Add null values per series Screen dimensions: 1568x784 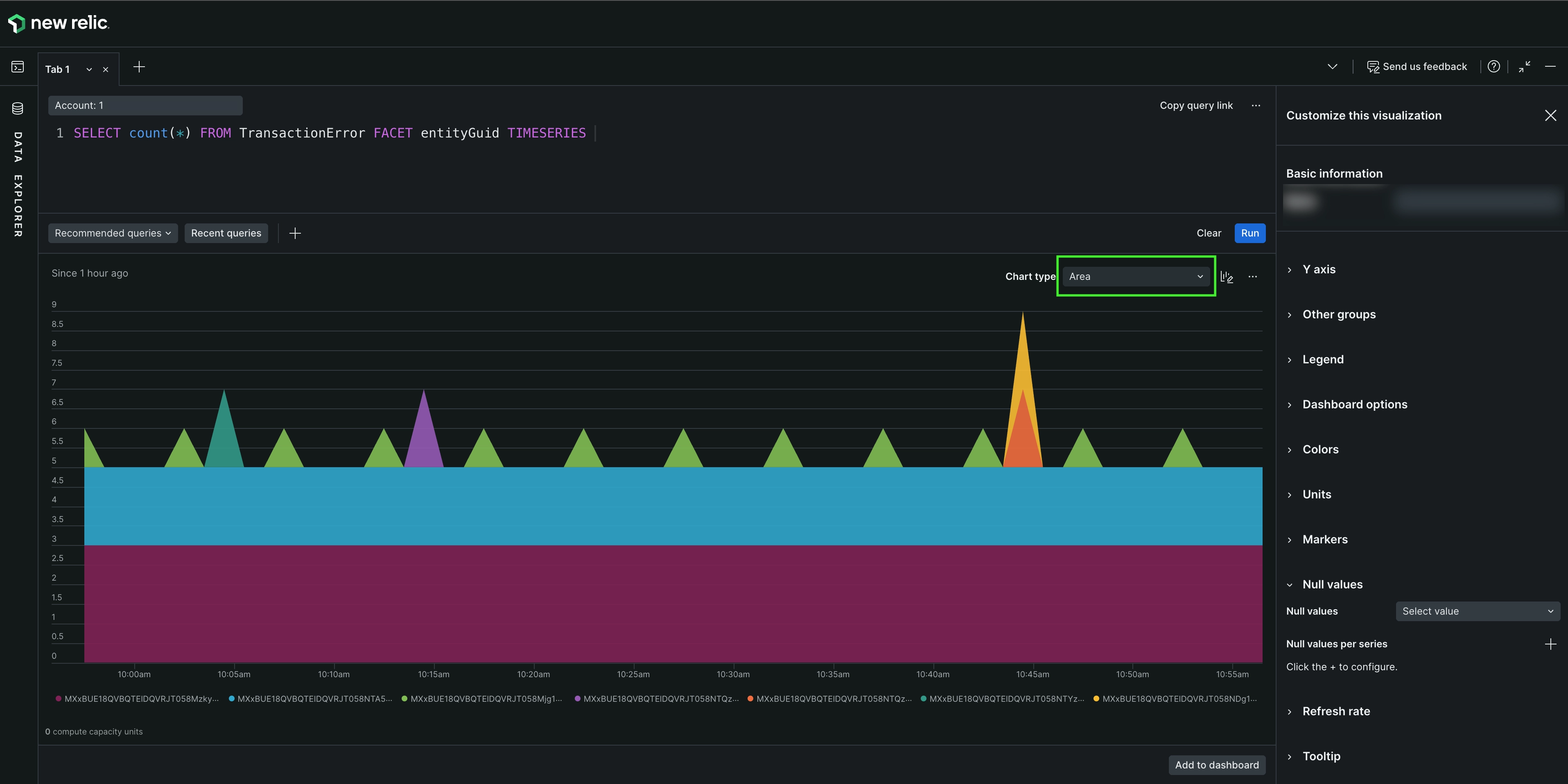coord(1550,644)
